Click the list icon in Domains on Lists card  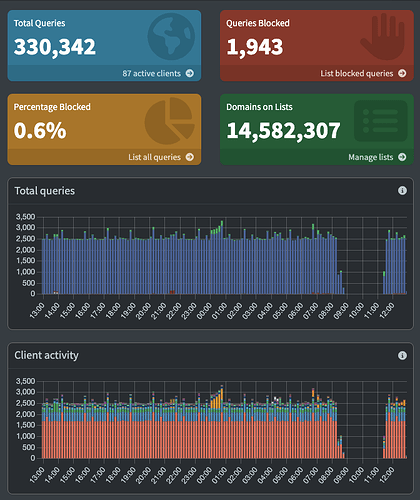(381, 121)
